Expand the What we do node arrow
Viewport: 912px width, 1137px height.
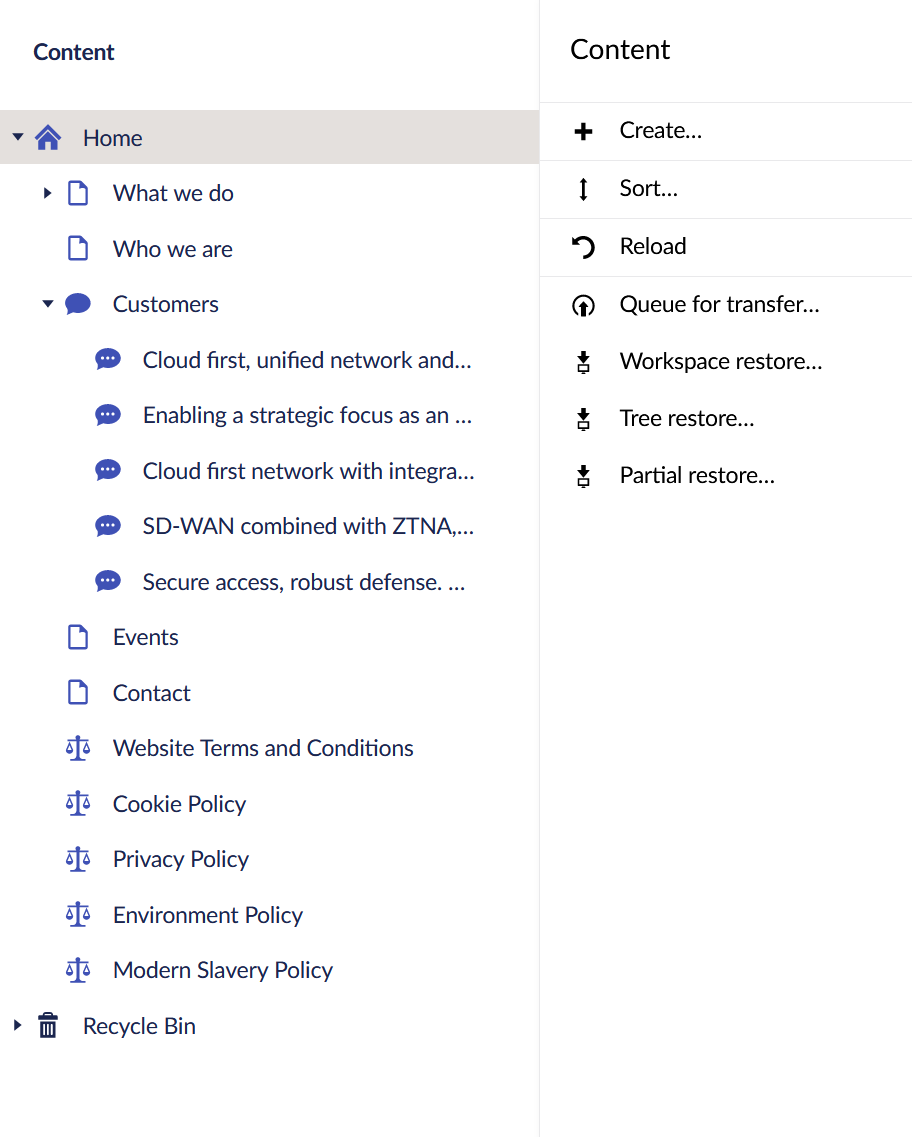coord(48,193)
